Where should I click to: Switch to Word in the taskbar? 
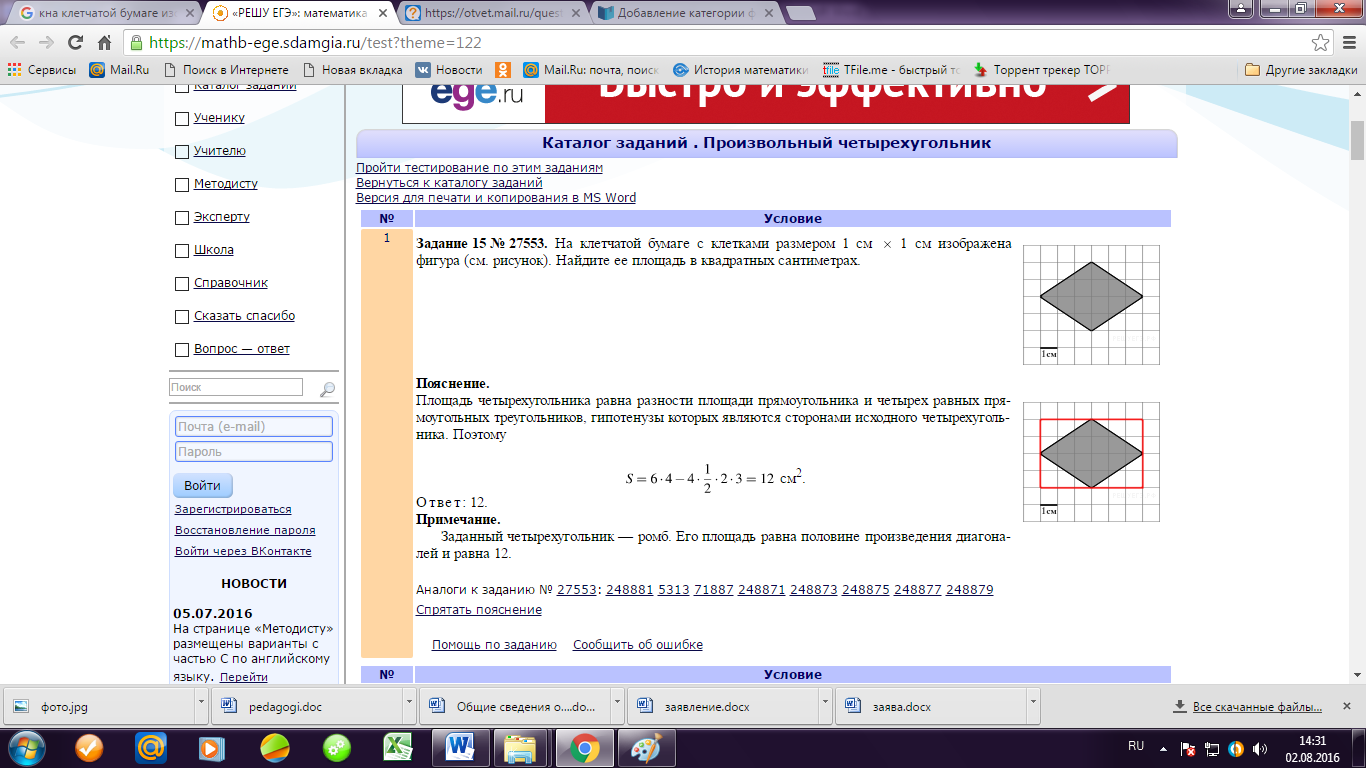click(x=461, y=747)
